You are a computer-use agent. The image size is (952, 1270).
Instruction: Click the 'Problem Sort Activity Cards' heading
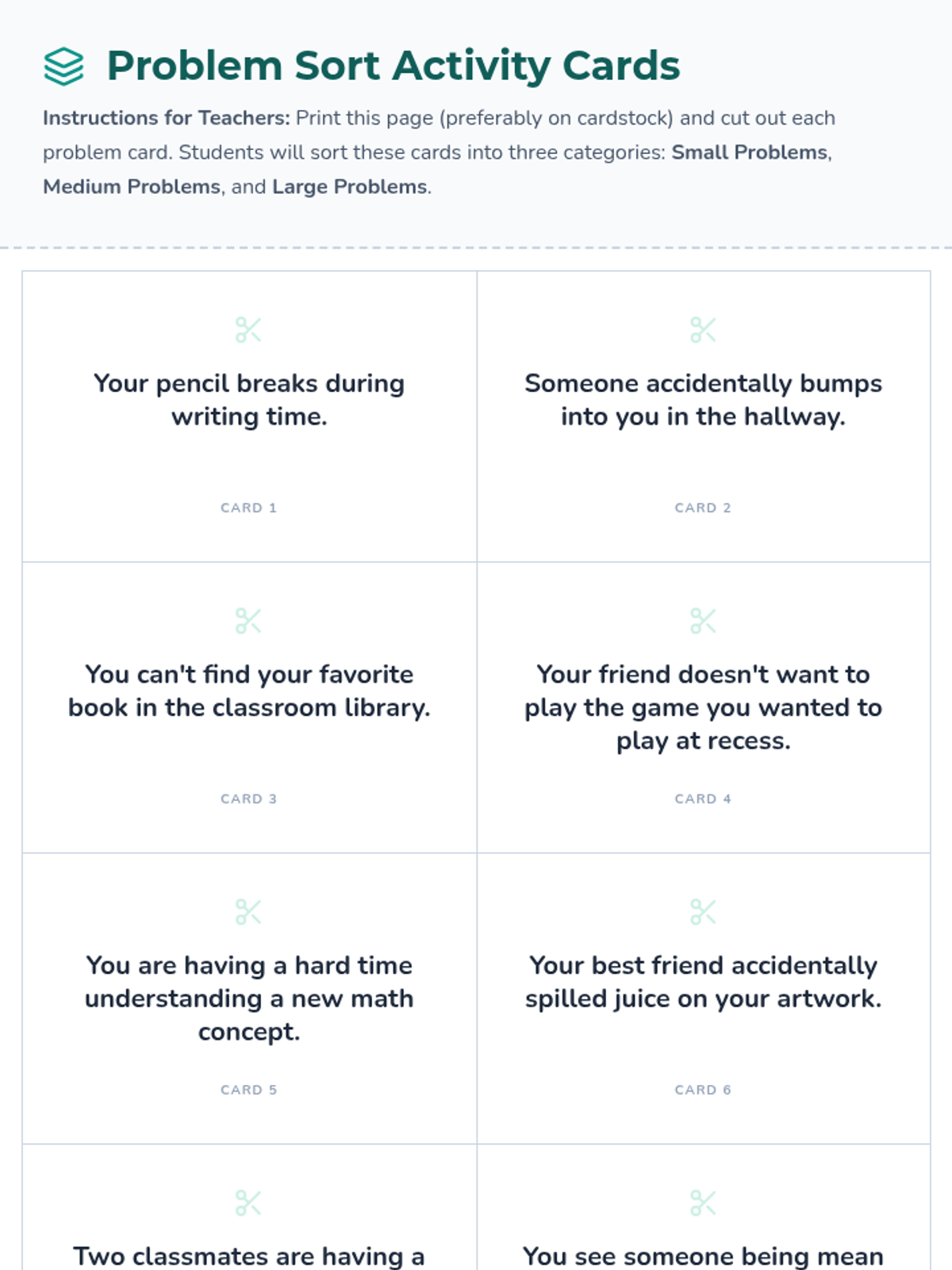[393, 66]
